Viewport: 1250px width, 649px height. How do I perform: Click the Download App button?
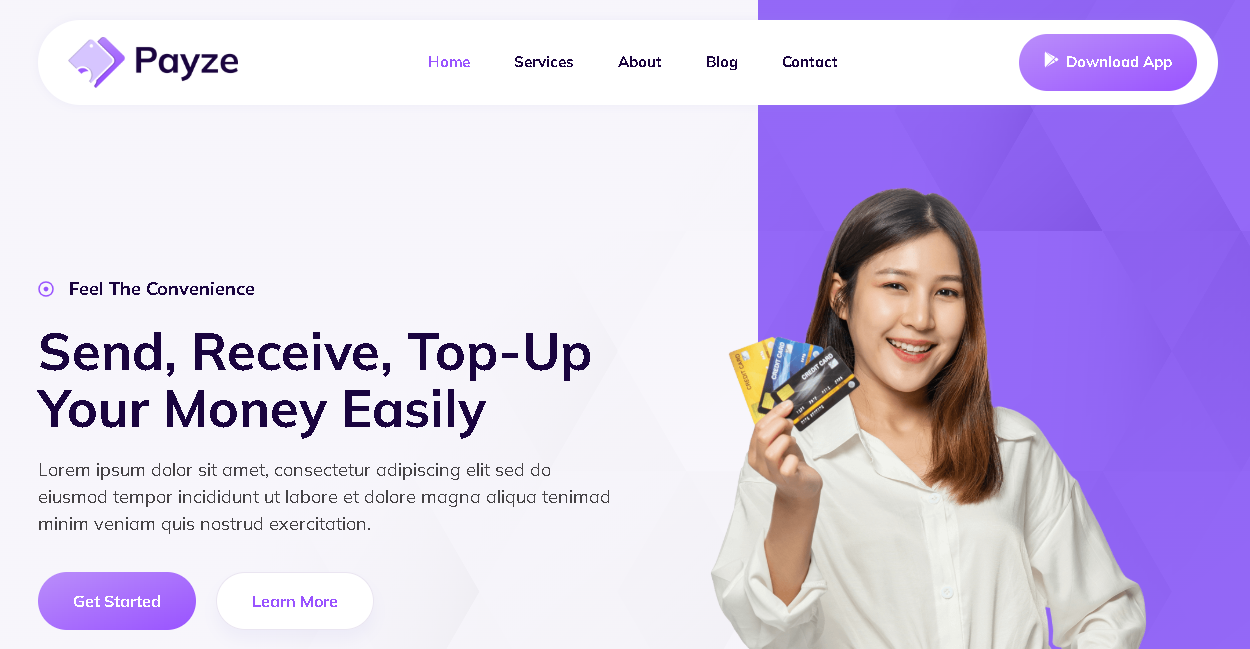point(1108,62)
